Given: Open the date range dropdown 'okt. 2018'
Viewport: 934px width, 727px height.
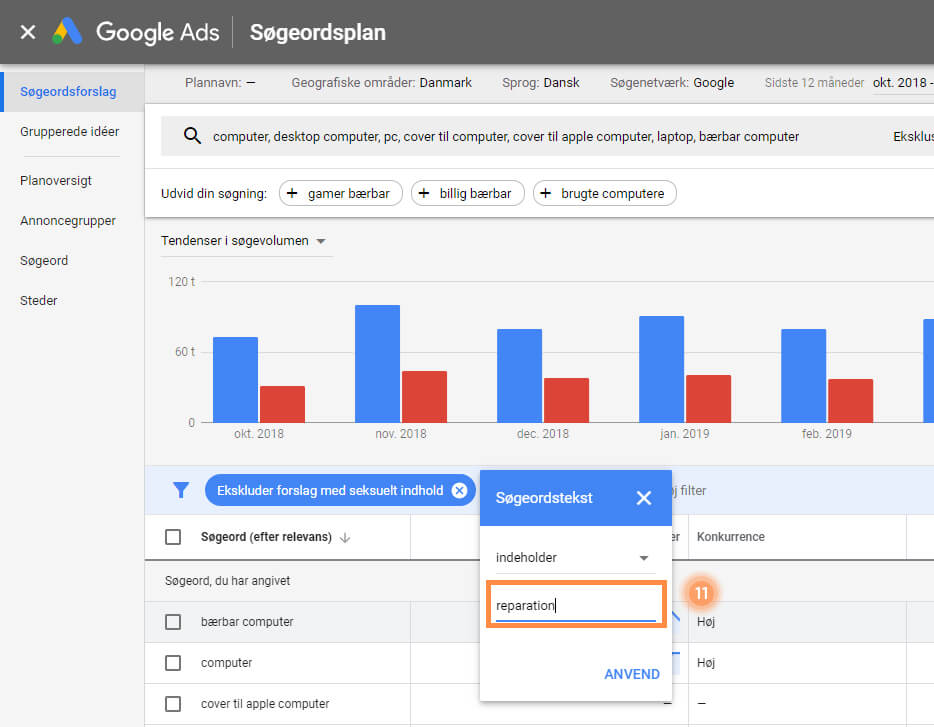Looking at the screenshot, I should 902,82.
